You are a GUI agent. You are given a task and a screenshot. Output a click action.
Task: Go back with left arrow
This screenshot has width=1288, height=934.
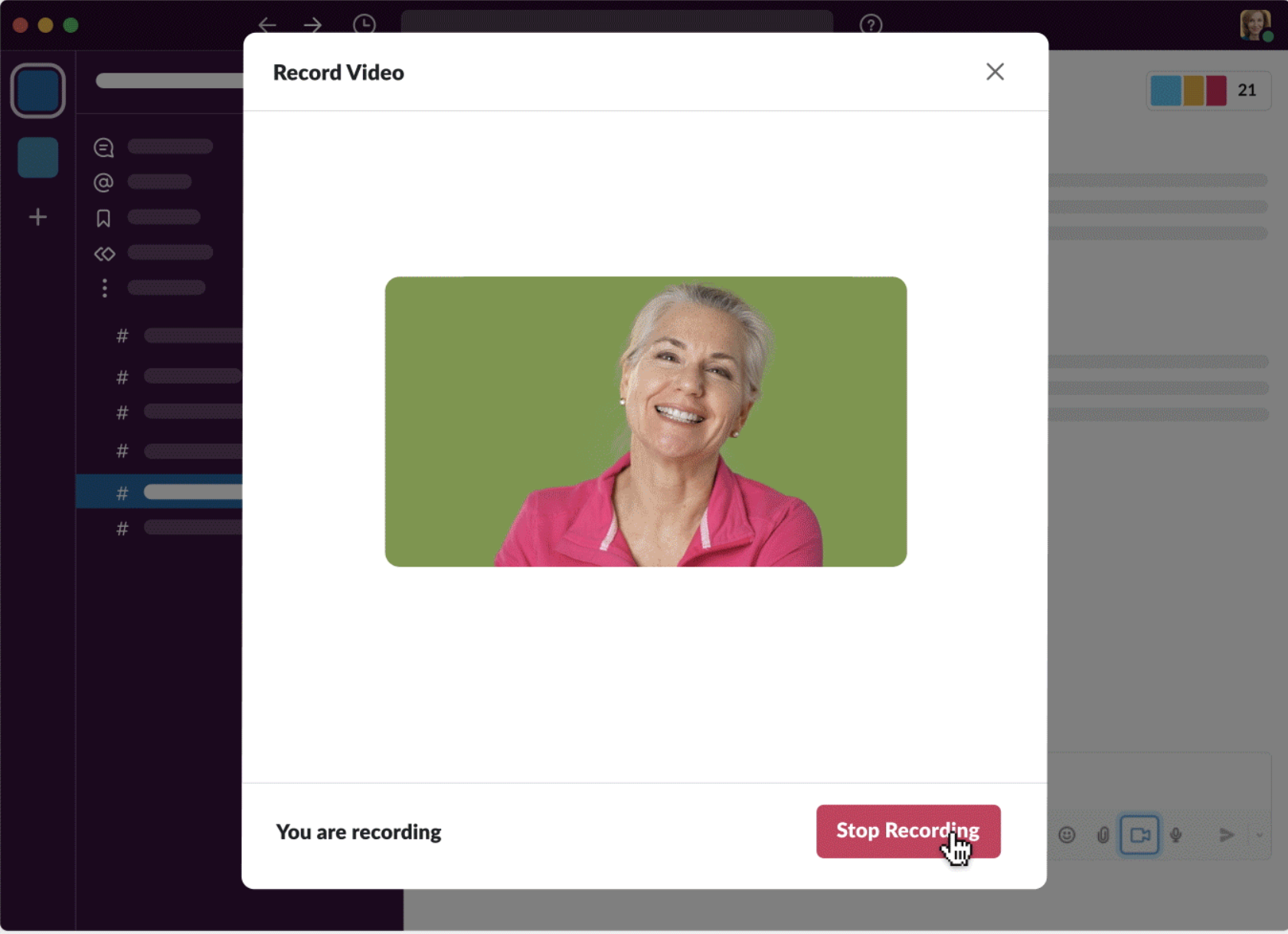pos(267,24)
